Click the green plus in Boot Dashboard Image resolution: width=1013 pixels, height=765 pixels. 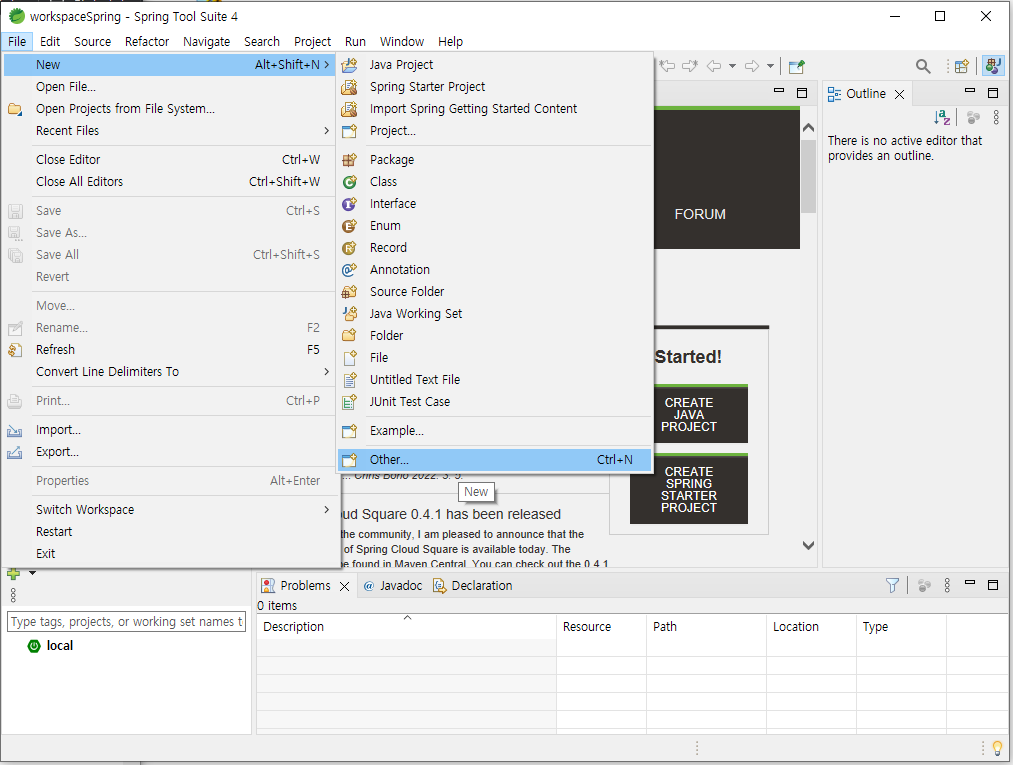point(14,573)
